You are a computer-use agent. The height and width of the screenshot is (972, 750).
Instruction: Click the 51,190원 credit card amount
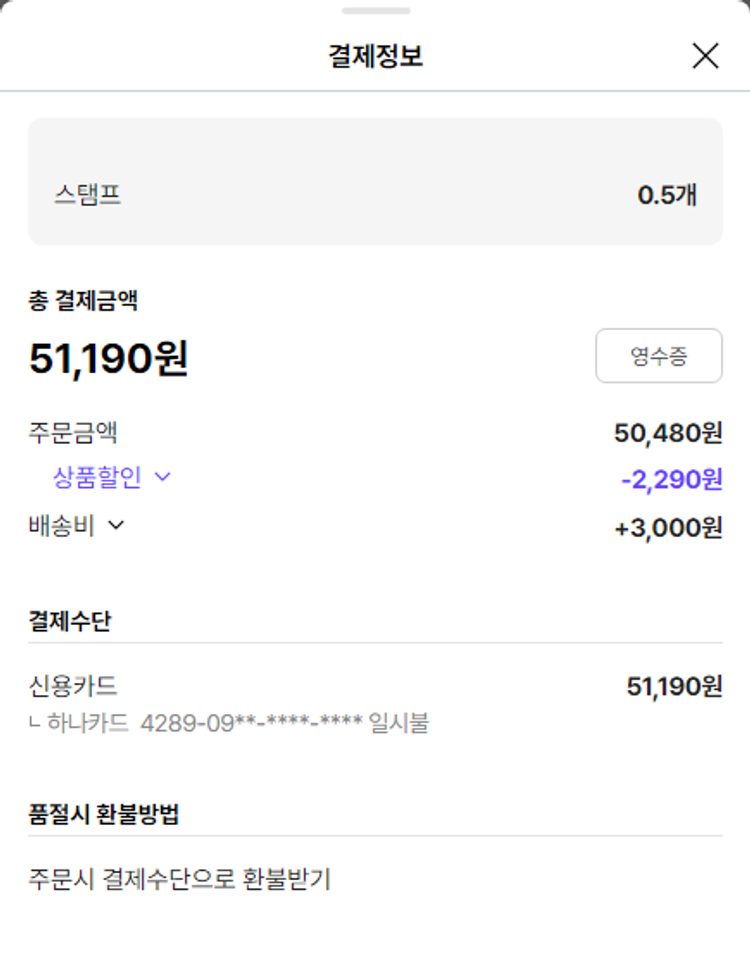[x=674, y=687]
